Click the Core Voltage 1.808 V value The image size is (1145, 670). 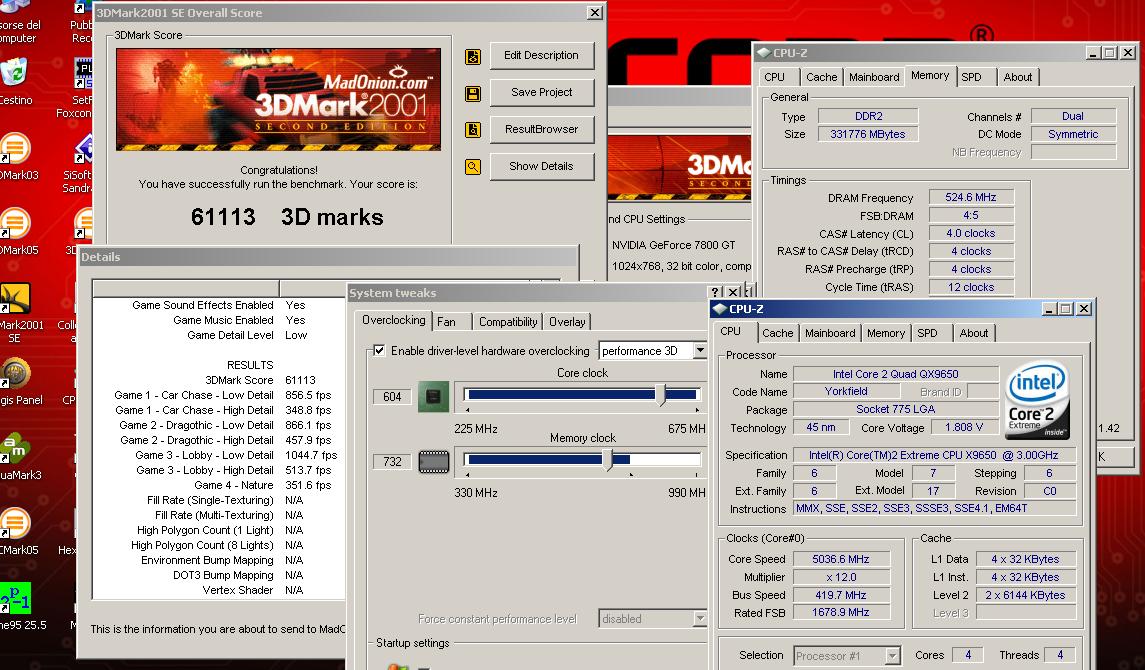[x=963, y=428]
